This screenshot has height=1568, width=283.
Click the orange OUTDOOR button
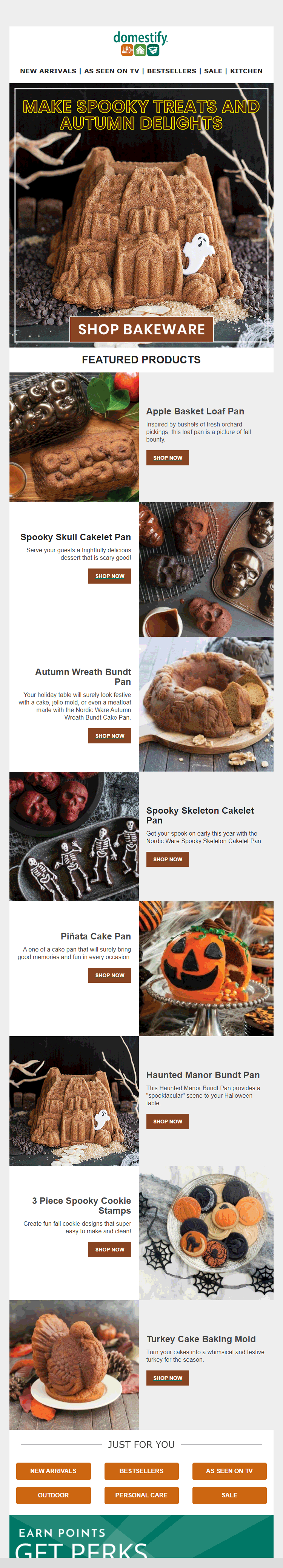pos(53,1495)
